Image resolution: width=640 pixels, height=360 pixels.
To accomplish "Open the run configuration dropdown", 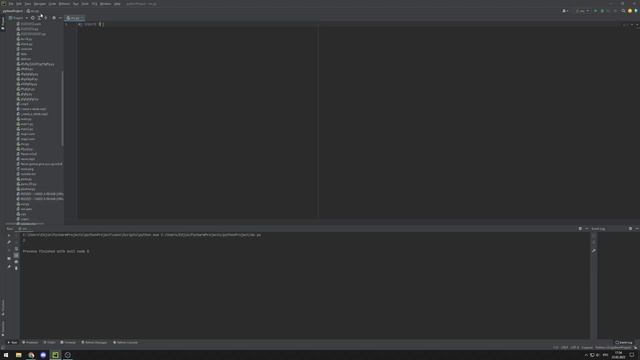I will pyautogui.click(x=582, y=11).
